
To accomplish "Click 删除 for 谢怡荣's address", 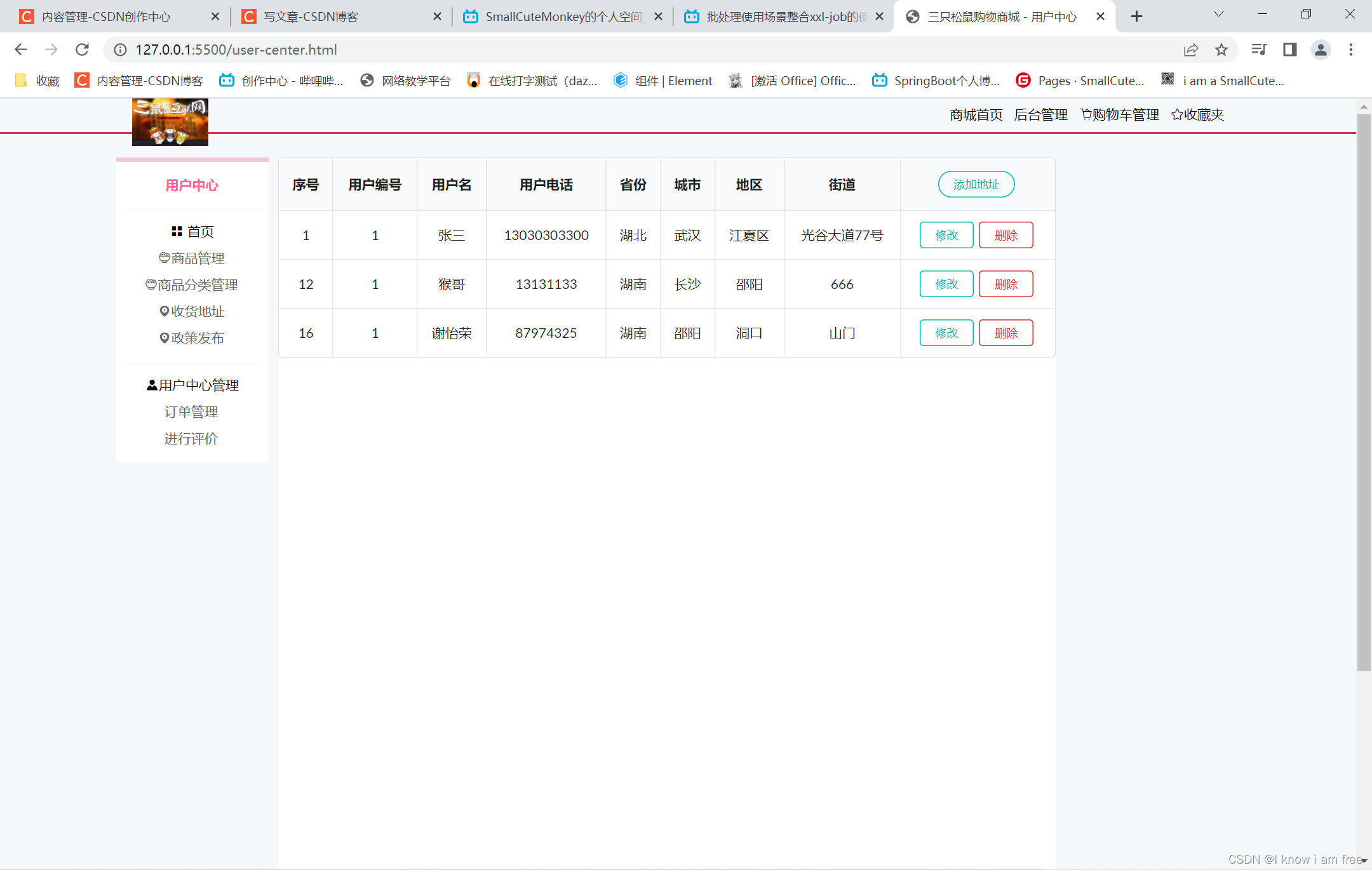I will coord(1006,333).
